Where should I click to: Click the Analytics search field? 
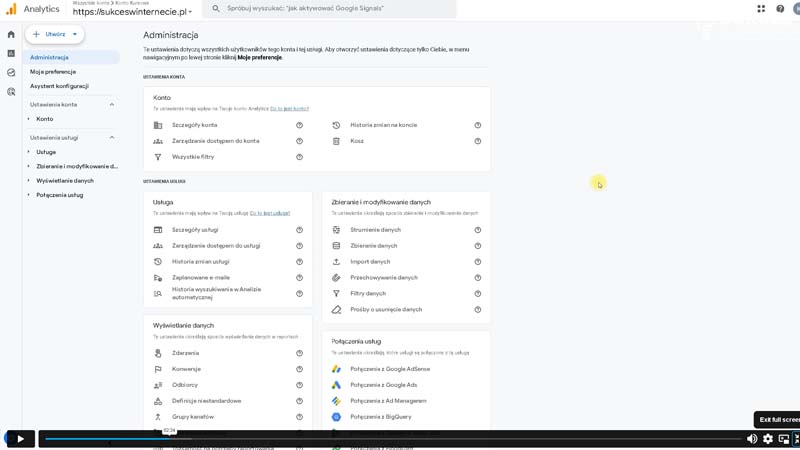[330, 9]
